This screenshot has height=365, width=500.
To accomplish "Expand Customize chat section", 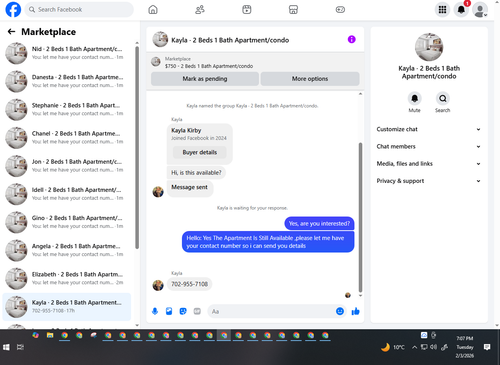I will [x=429, y=129].
